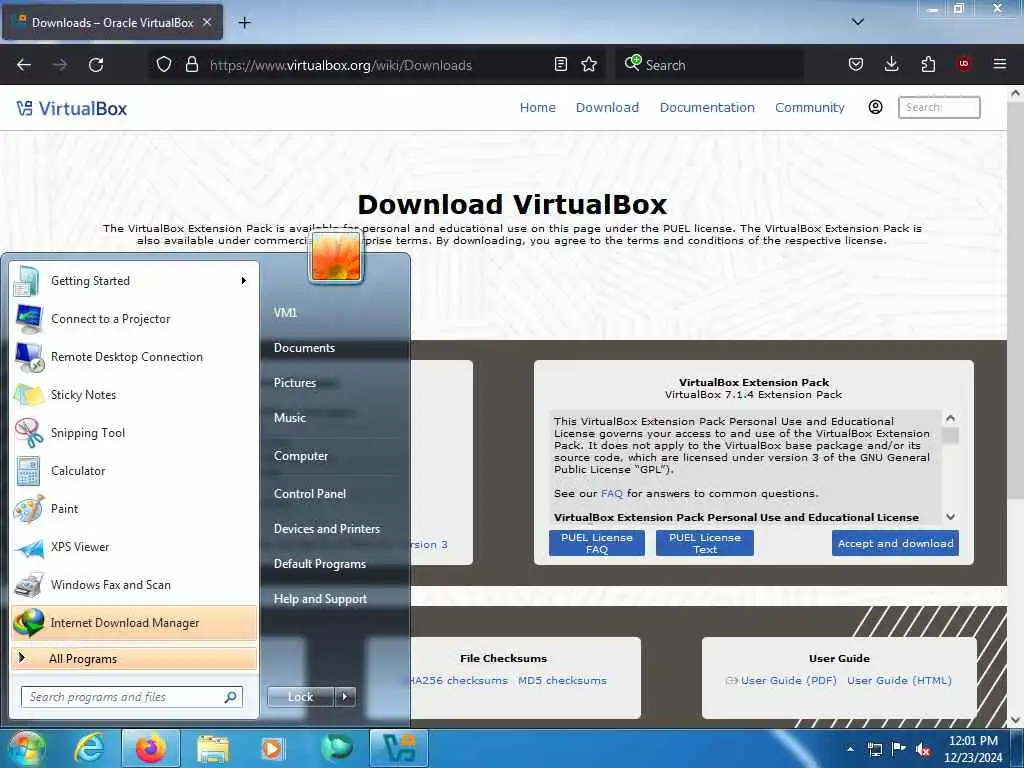1024x768 pixels.
Task: Click the Lock button
Action: (300, 697)
